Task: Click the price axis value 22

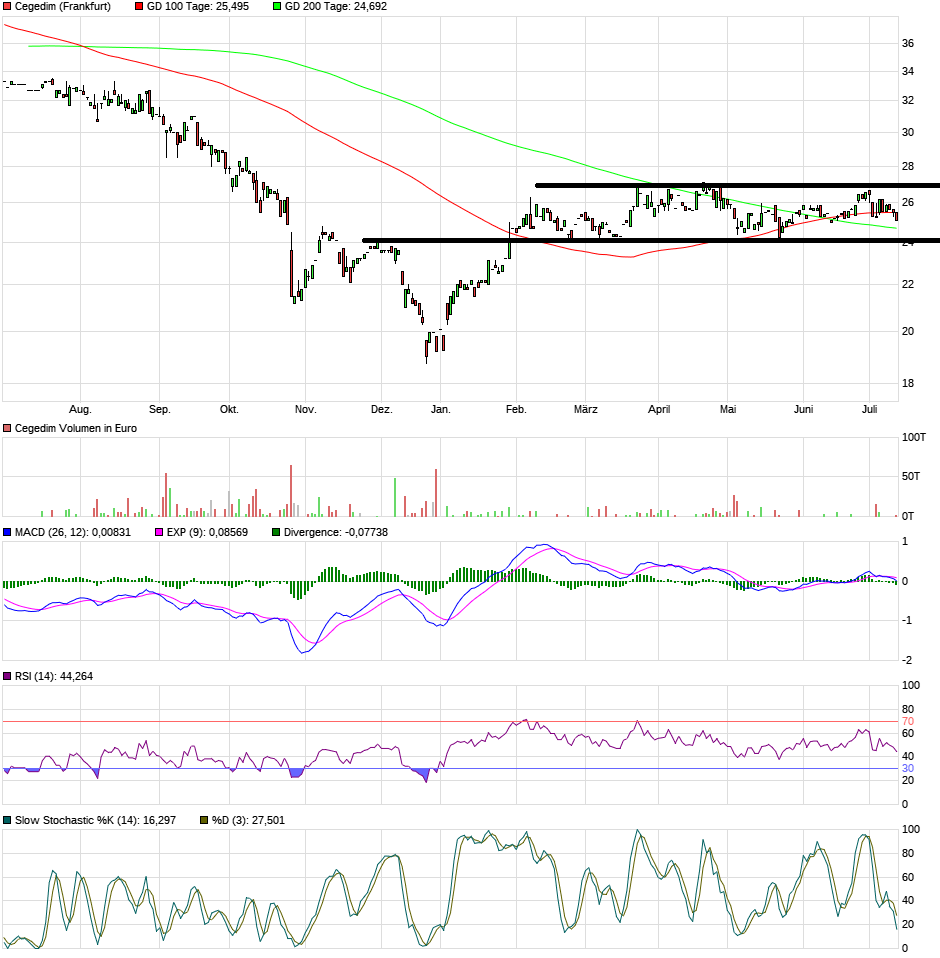Action: click(908, 284)
